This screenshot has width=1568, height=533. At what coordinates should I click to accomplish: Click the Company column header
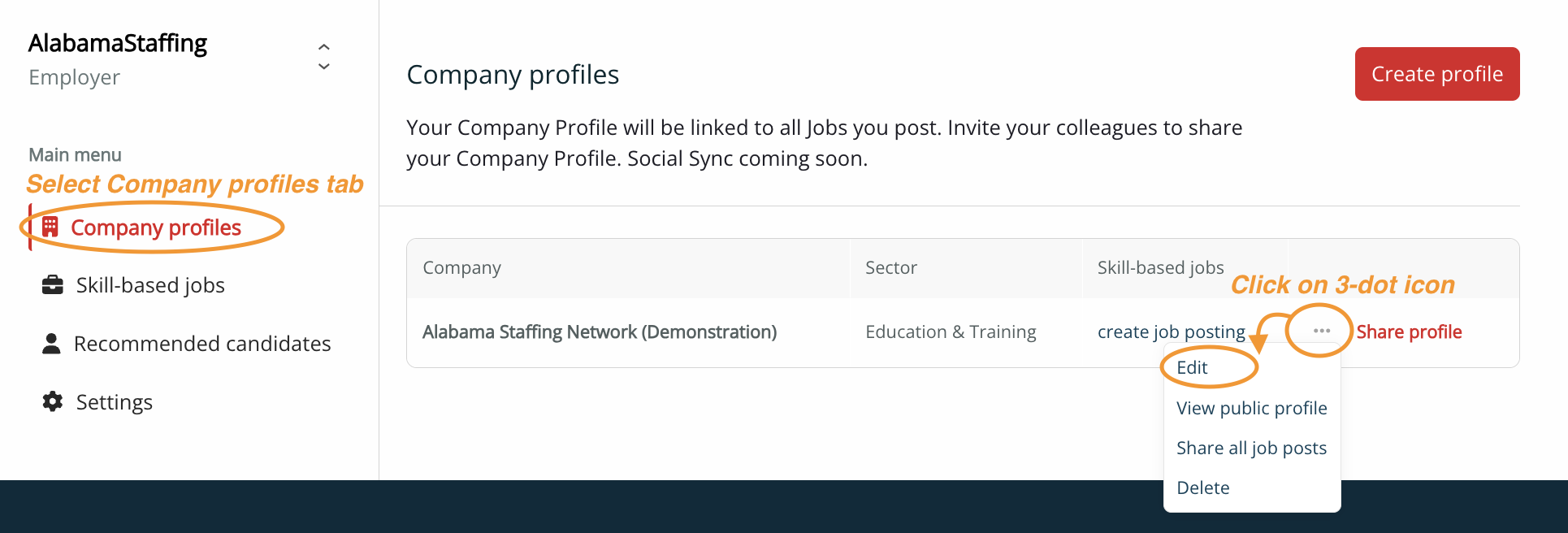coord(461,267)
